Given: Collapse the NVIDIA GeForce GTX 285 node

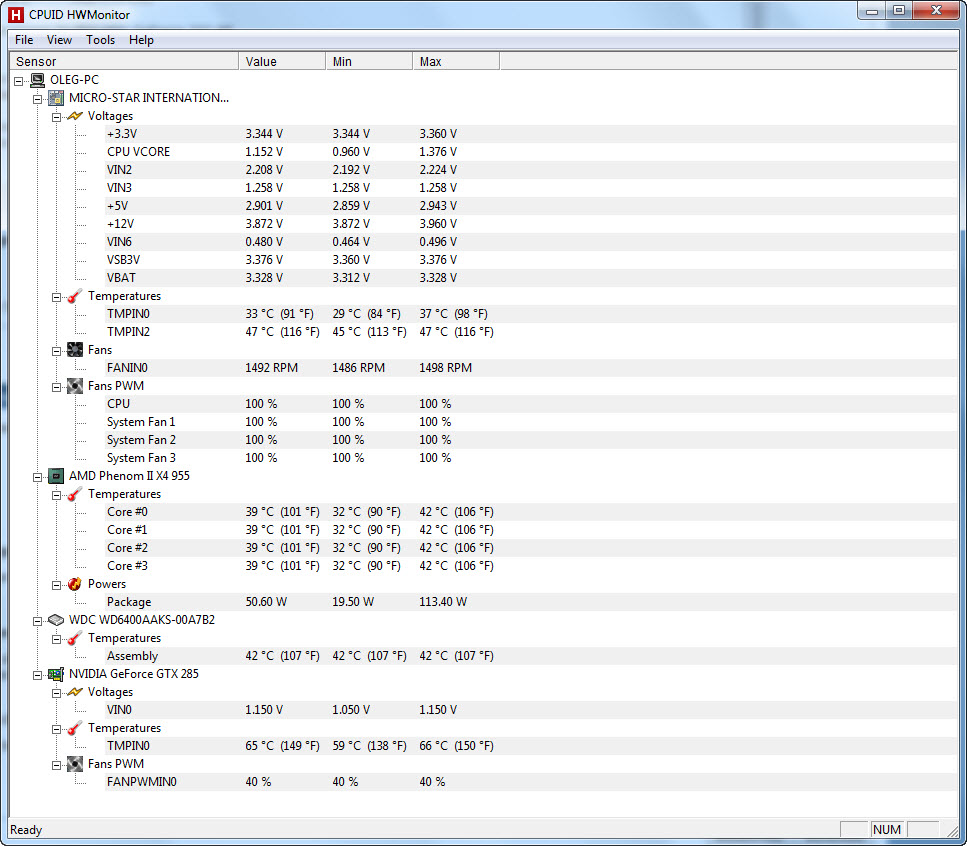Looking at the screenshot, I should click(x=38, y=675).
